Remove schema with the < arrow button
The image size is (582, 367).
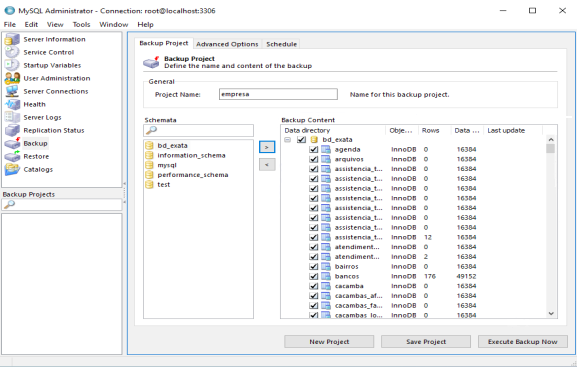click(x=267, y=164)
